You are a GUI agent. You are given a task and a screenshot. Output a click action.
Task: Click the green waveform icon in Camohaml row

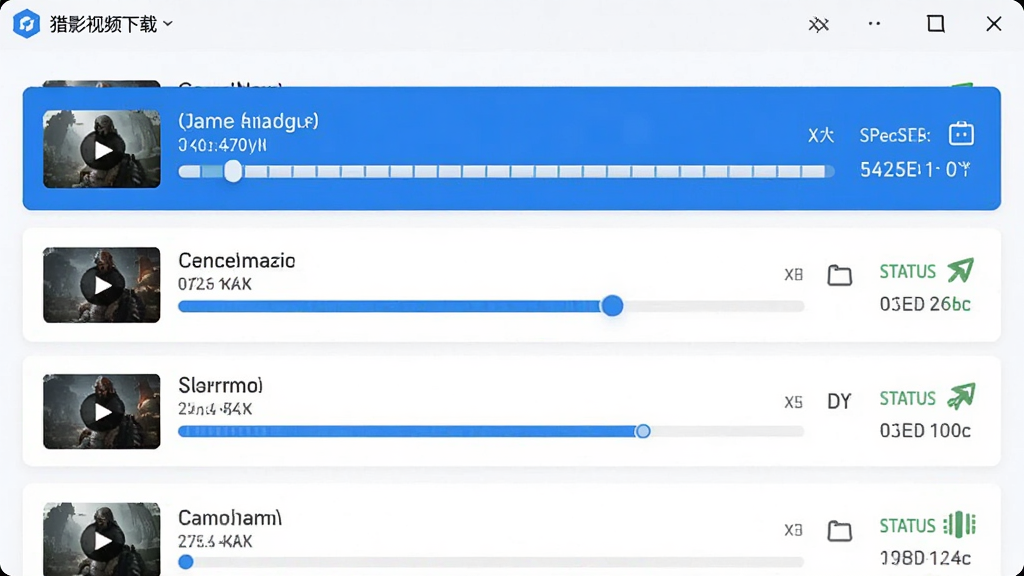tap(959, 524)
